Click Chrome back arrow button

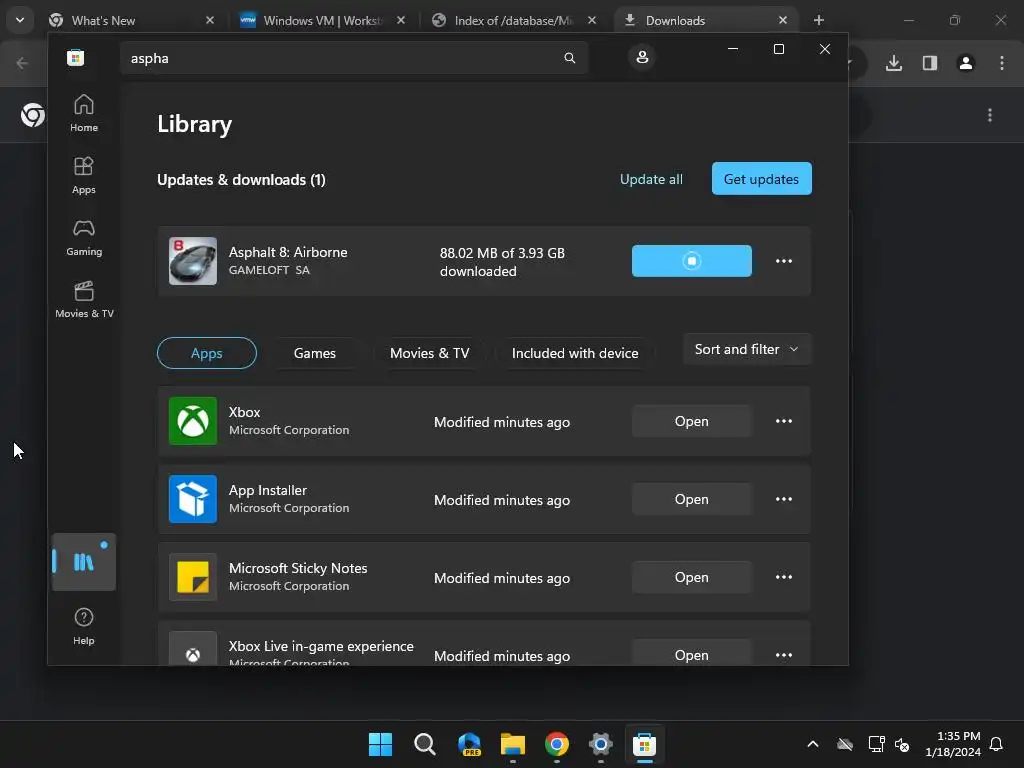(x=22, y=63)
